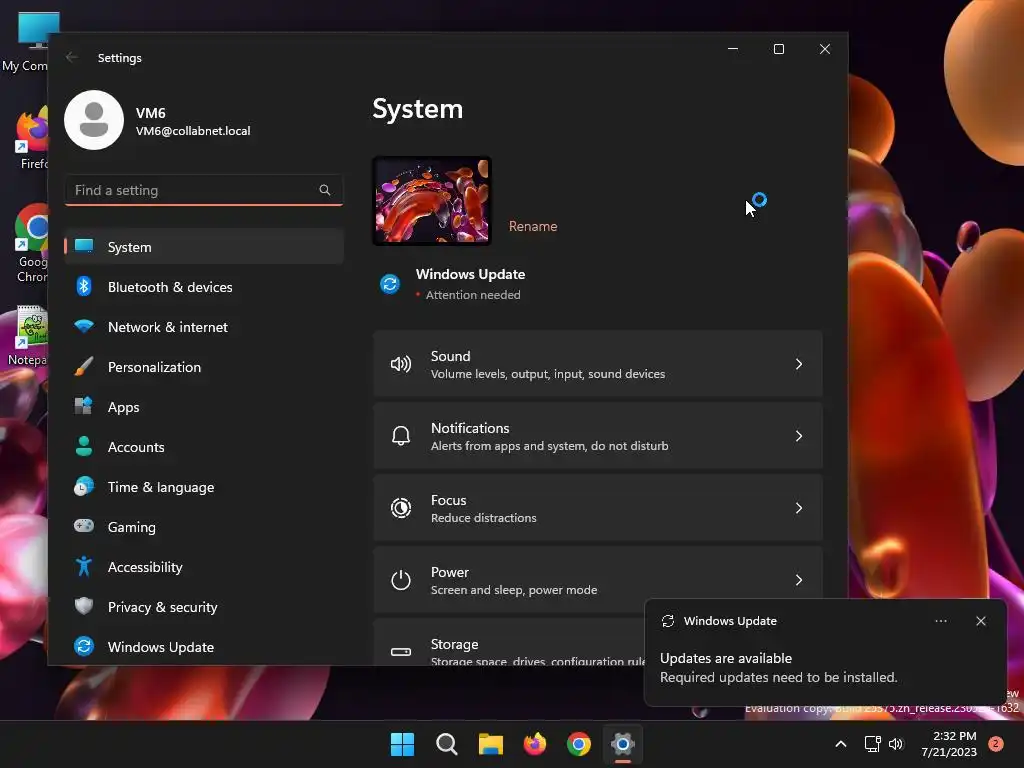Go to Network & internet settings

point(204,327)
